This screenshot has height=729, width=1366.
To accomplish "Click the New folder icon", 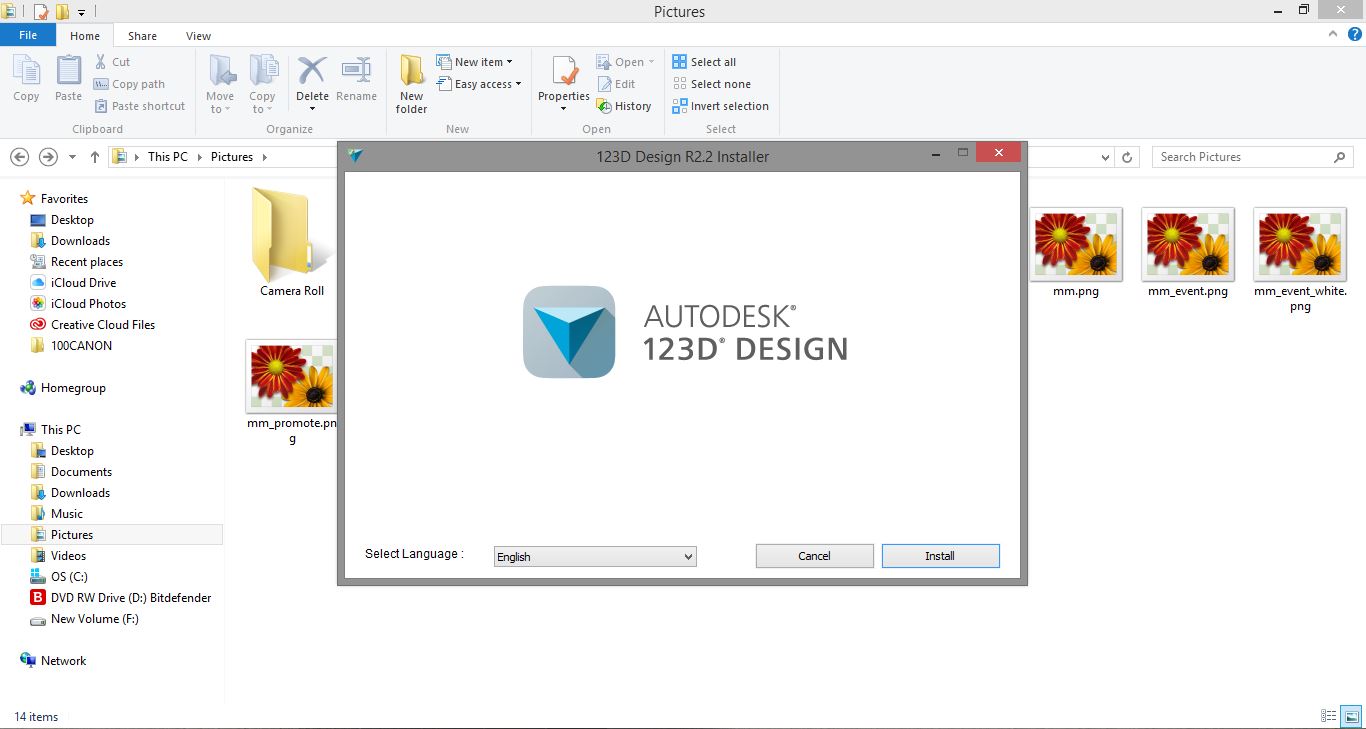I will 411,85.
